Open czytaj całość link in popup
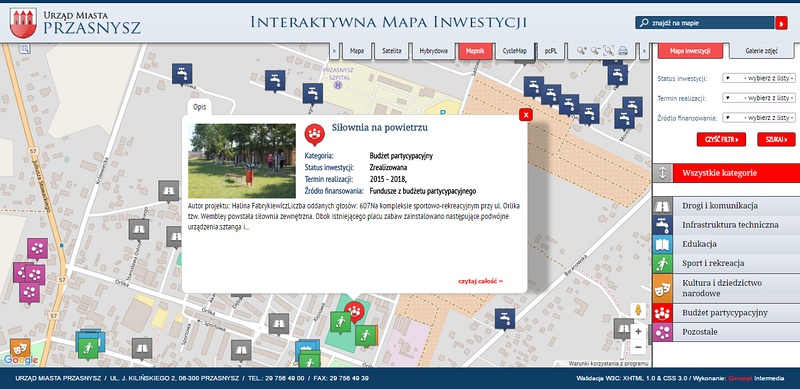Viewport: 800px width, 389px height. pos(480,281)
